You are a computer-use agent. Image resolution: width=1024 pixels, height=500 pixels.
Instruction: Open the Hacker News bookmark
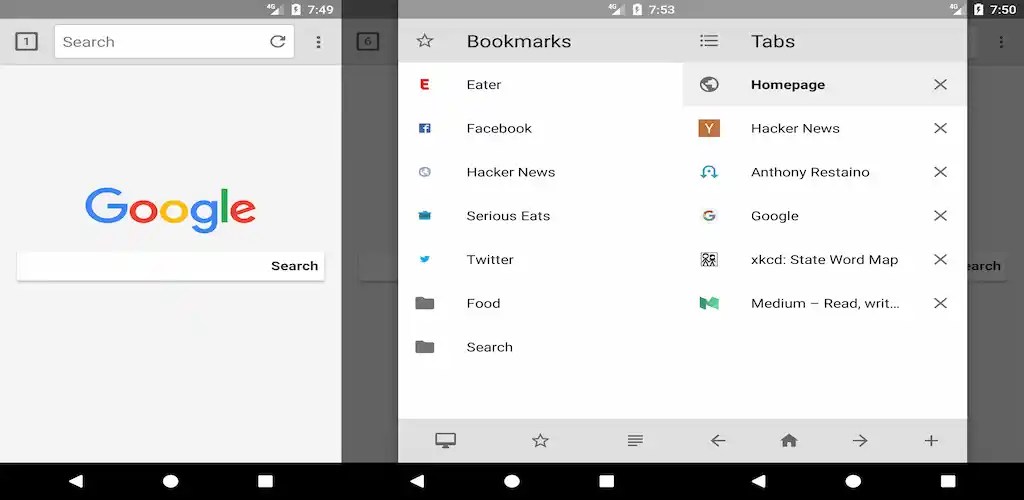[x=540, y=172]
